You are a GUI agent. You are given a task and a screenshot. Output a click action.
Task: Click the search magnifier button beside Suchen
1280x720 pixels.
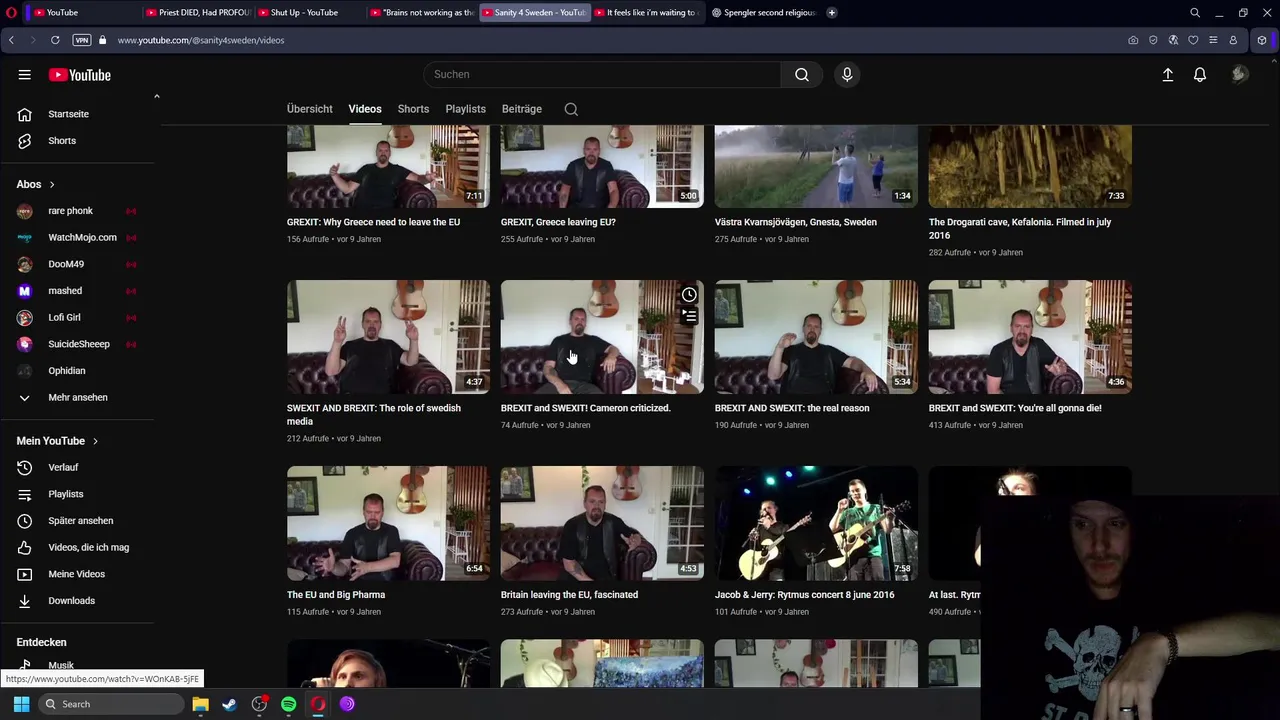(x=802, y=74)
